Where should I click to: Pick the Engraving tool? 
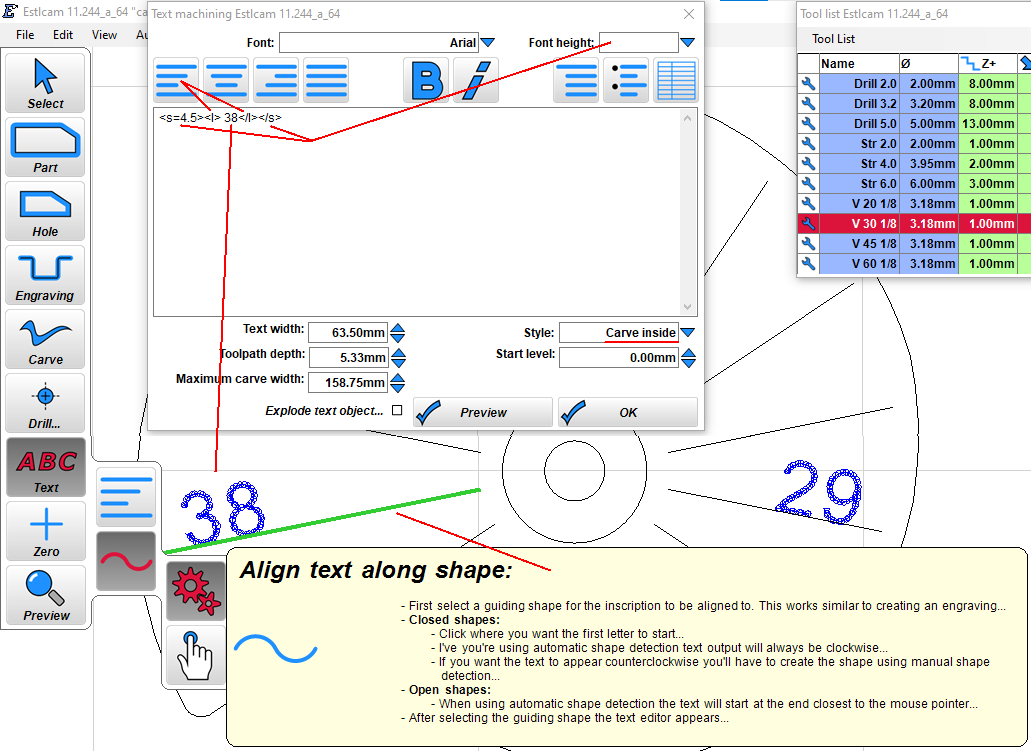click(45, 275)
